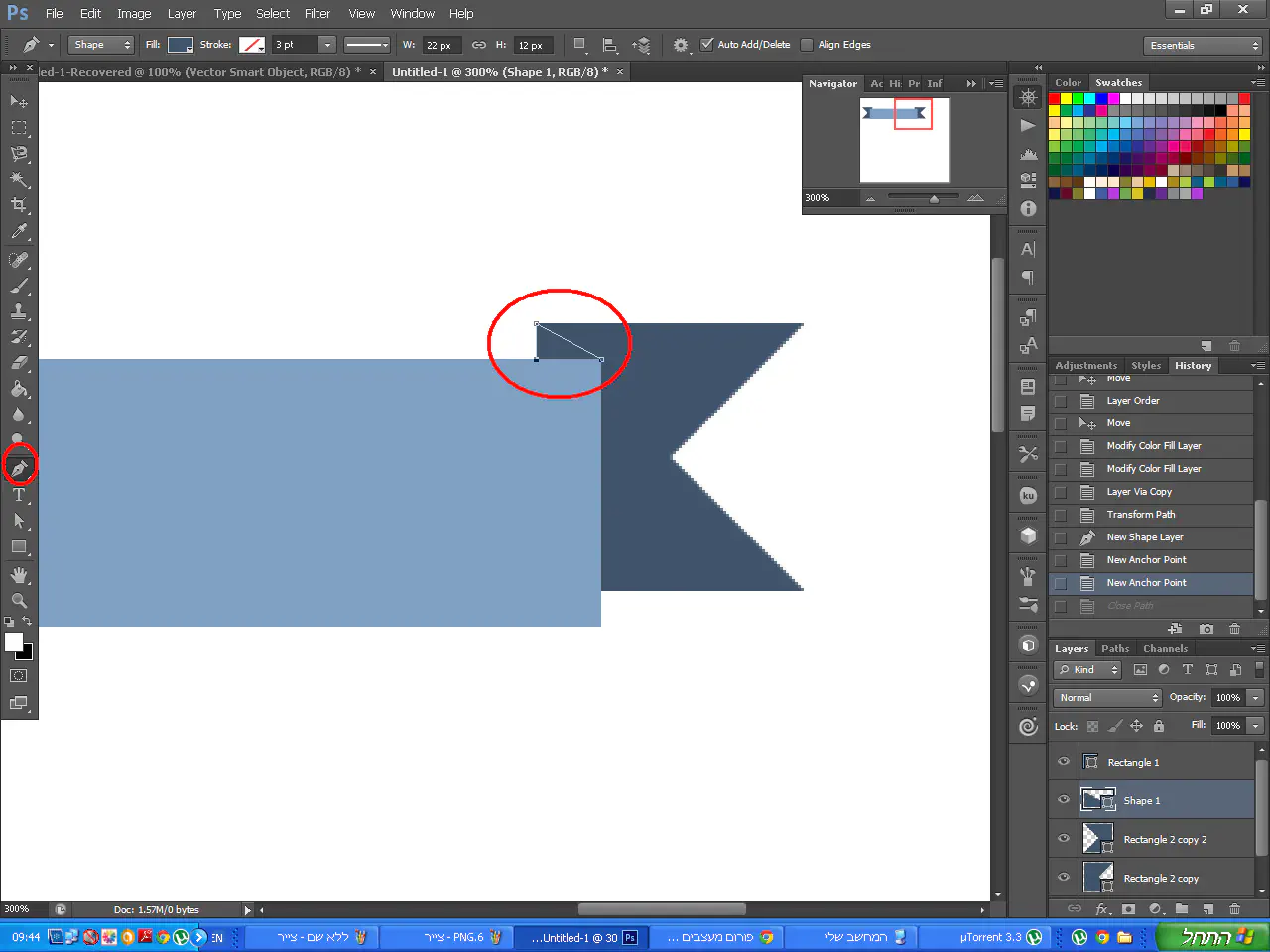Image resolution: width=1270 pixels, height=952 pixels.
Task: Select the Horizontal Type tool
Action: [x=19, y=495]
